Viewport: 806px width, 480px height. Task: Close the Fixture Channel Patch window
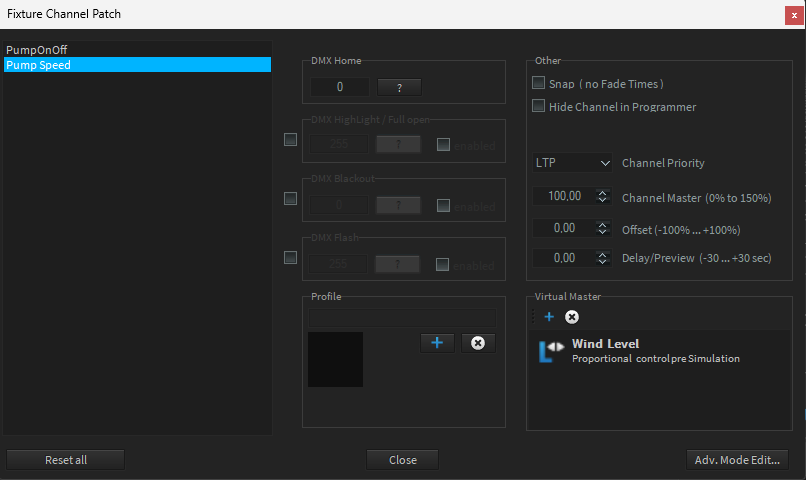[x=794, y=15]
